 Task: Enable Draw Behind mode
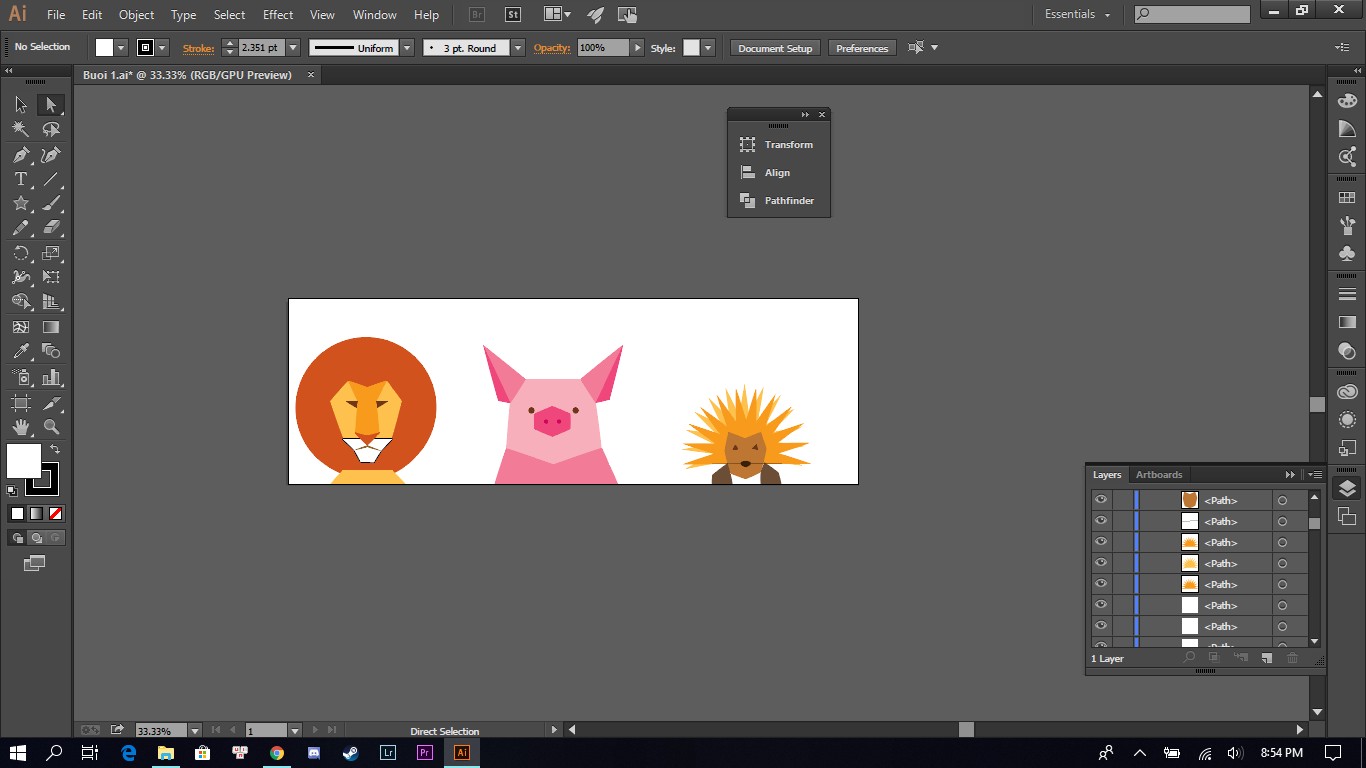(x=36, y=538)
